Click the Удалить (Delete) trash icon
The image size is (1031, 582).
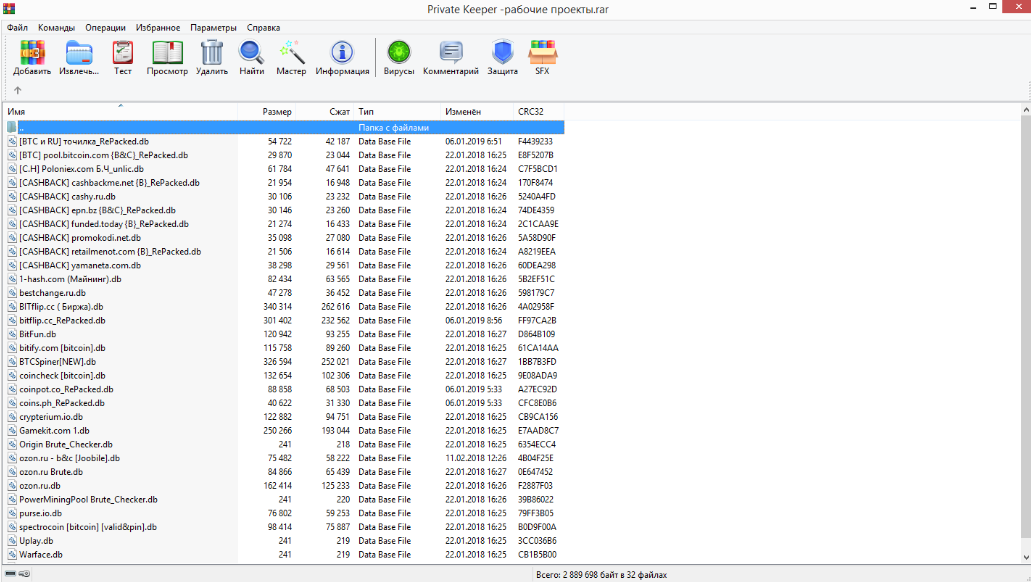tap(212, 53)
